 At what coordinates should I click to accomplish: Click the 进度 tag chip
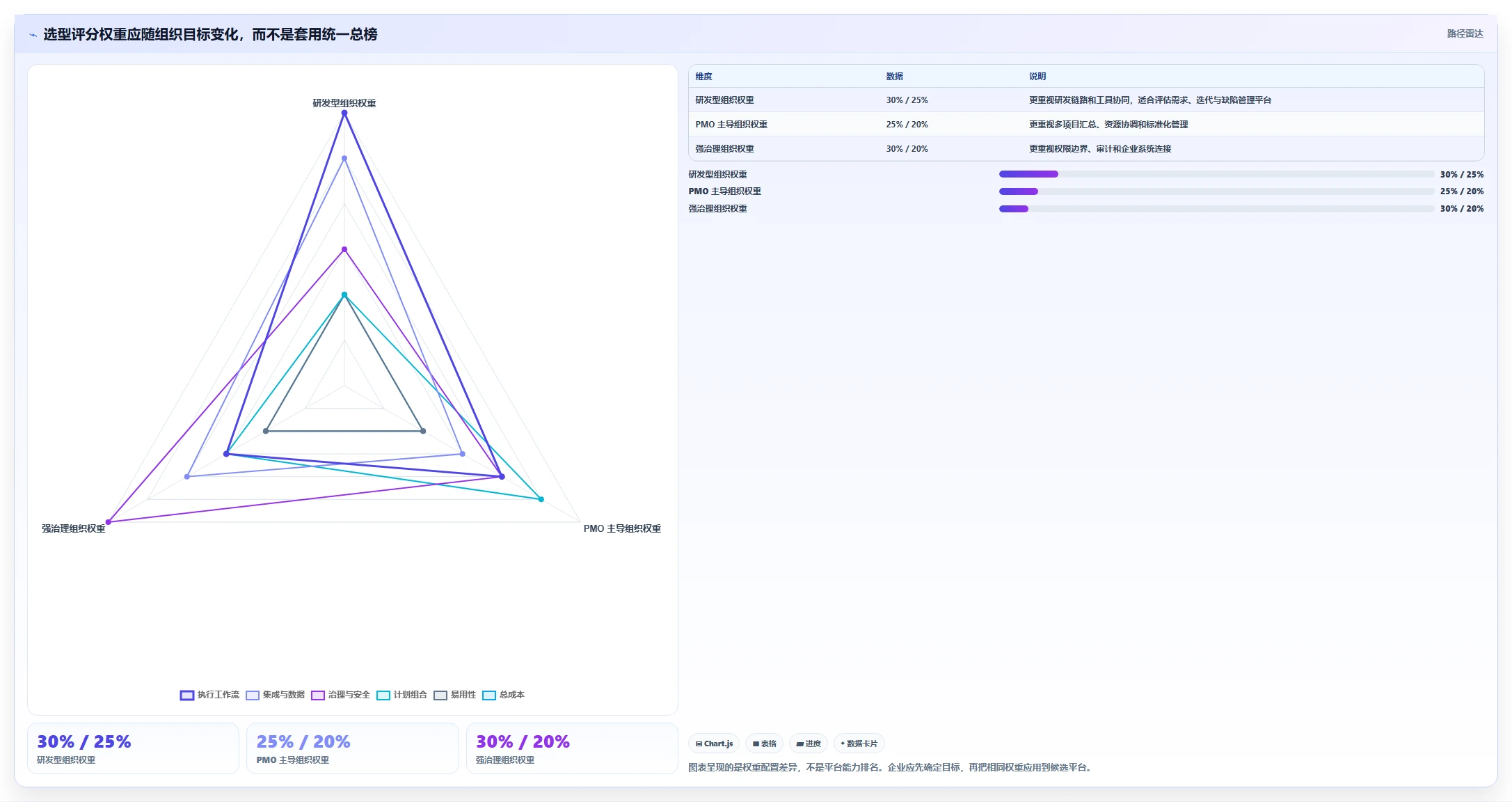coord(808,744)
